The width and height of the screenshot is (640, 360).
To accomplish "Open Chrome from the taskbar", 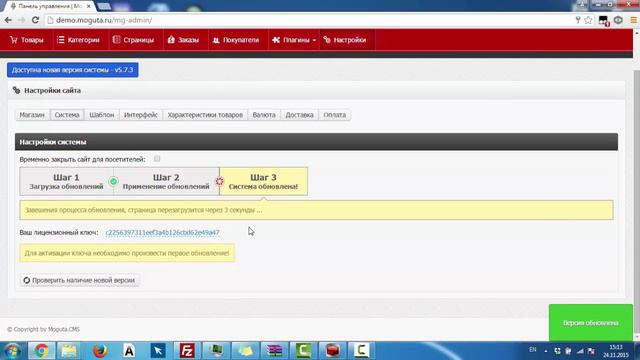I will click(x=41, y=351).
